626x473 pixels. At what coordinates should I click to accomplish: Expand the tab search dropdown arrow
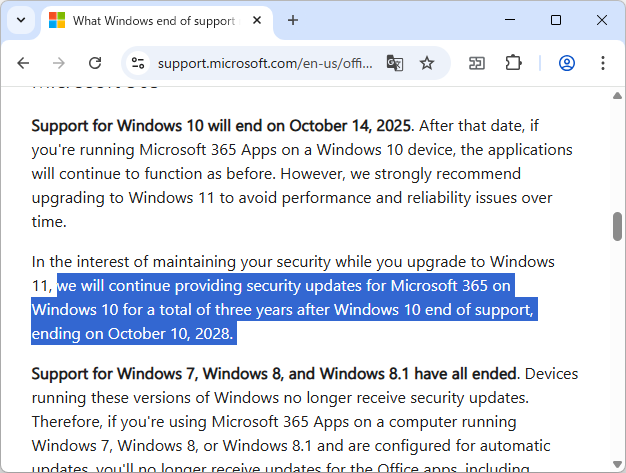click(21, 20)
